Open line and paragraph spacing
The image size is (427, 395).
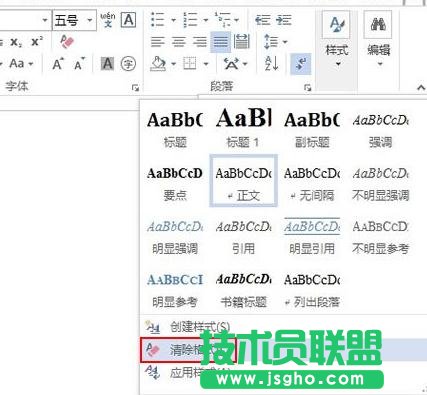275,42
